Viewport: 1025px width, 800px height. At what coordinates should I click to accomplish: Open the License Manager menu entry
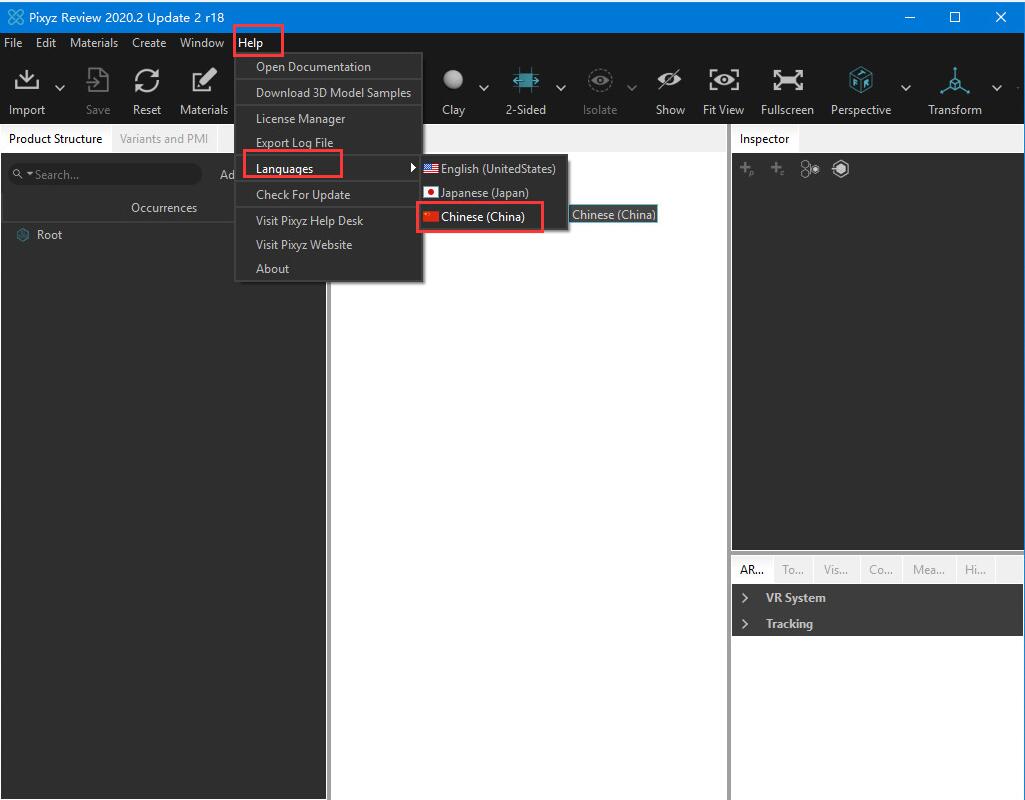pyautogui.click(x=300, y=119)
